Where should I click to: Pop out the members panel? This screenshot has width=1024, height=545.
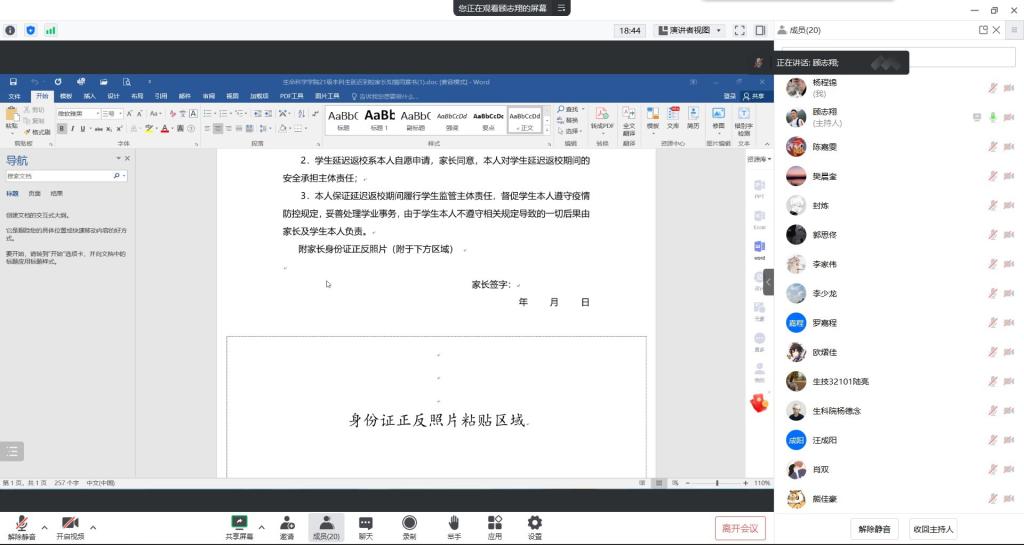coord(983,30)
